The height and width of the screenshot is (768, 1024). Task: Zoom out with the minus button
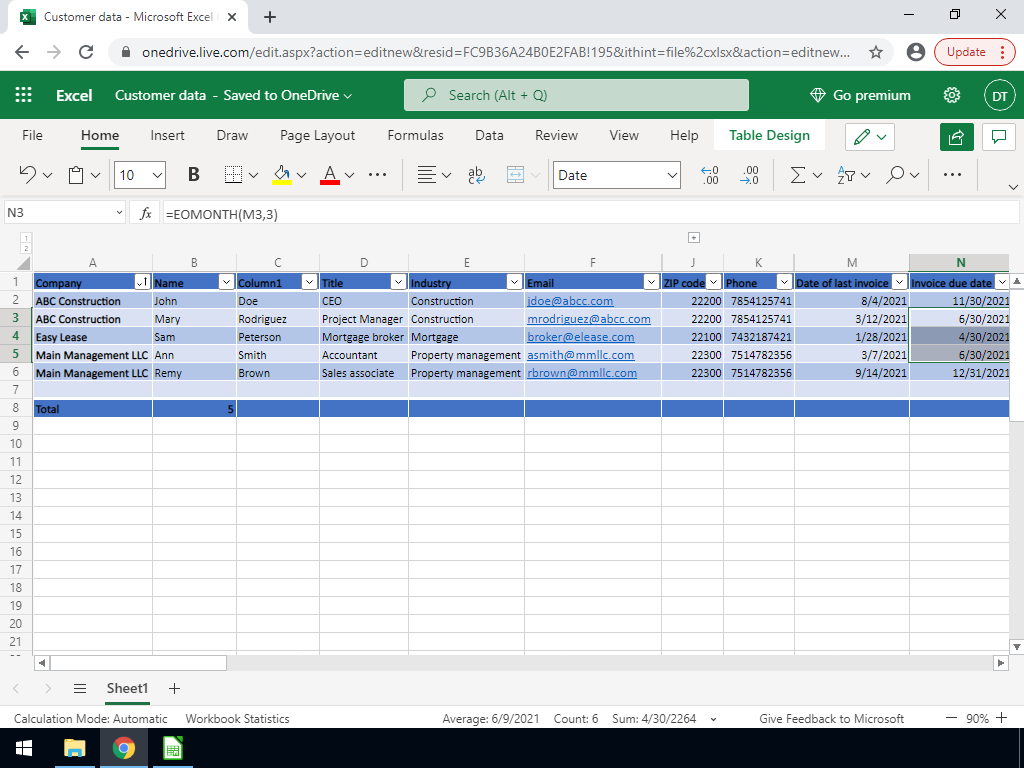(x=952, y=718)
